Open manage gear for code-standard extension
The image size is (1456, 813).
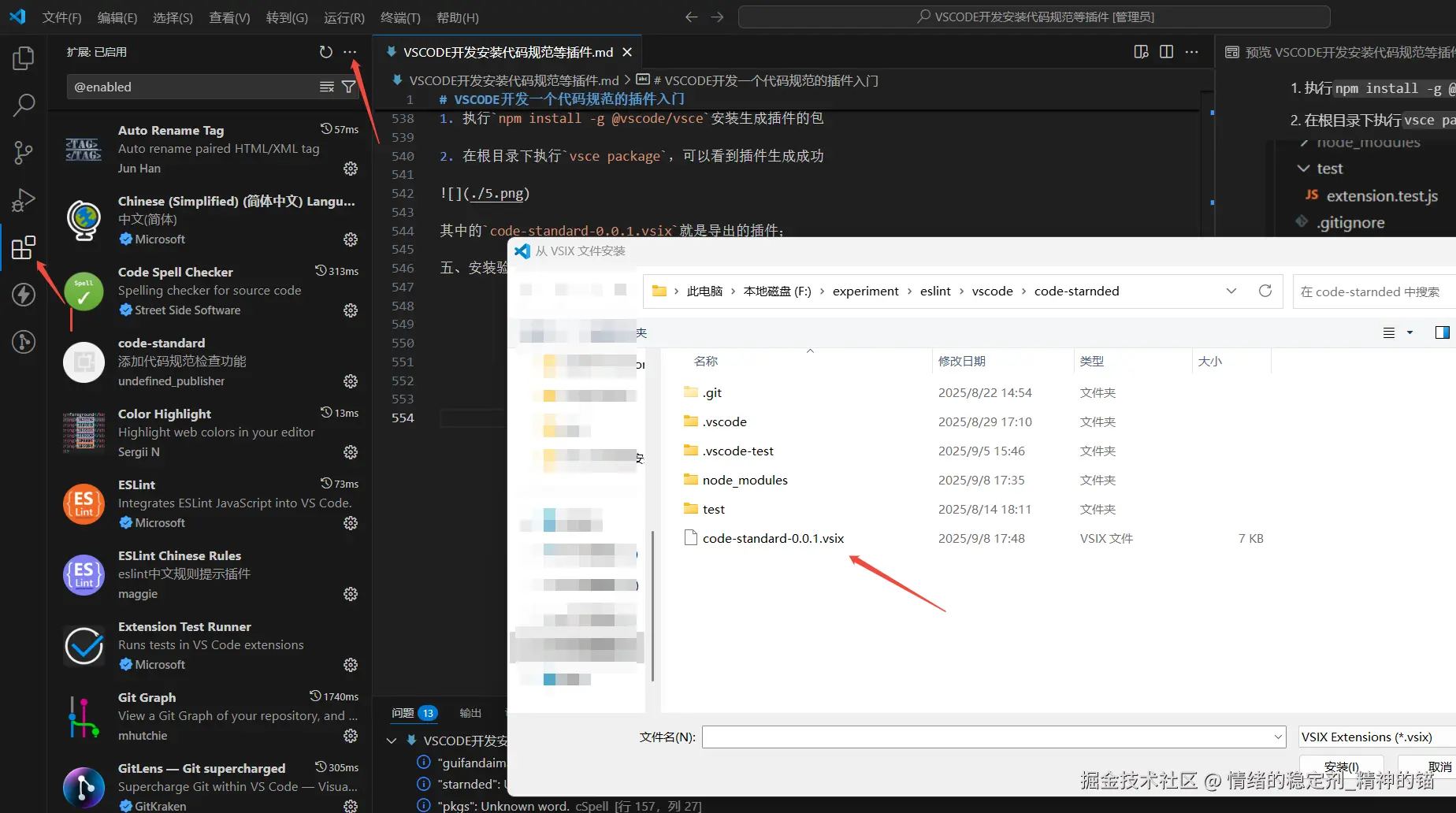point(351,381)
